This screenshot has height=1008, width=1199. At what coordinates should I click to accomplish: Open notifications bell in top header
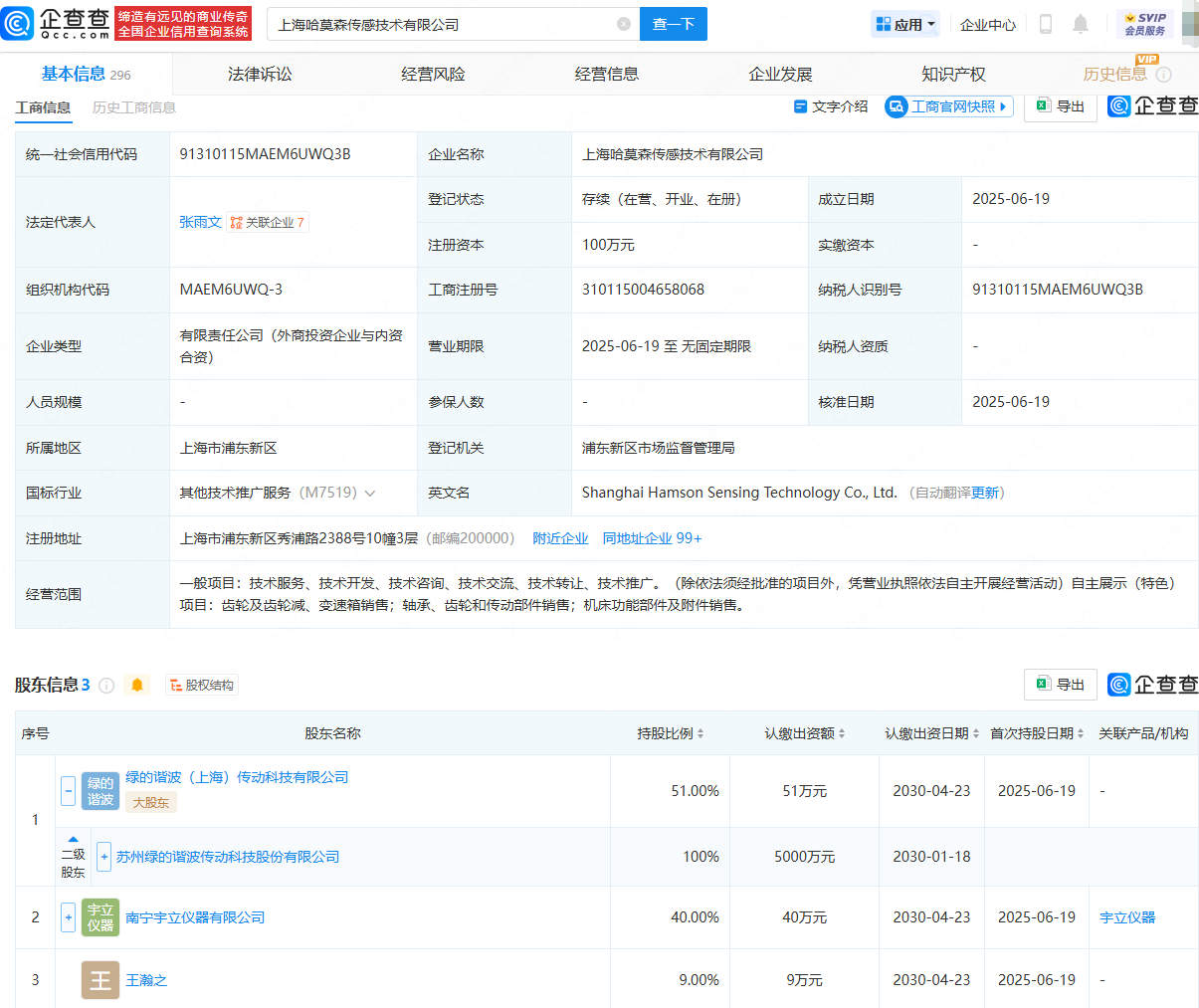pos(1081,24)
